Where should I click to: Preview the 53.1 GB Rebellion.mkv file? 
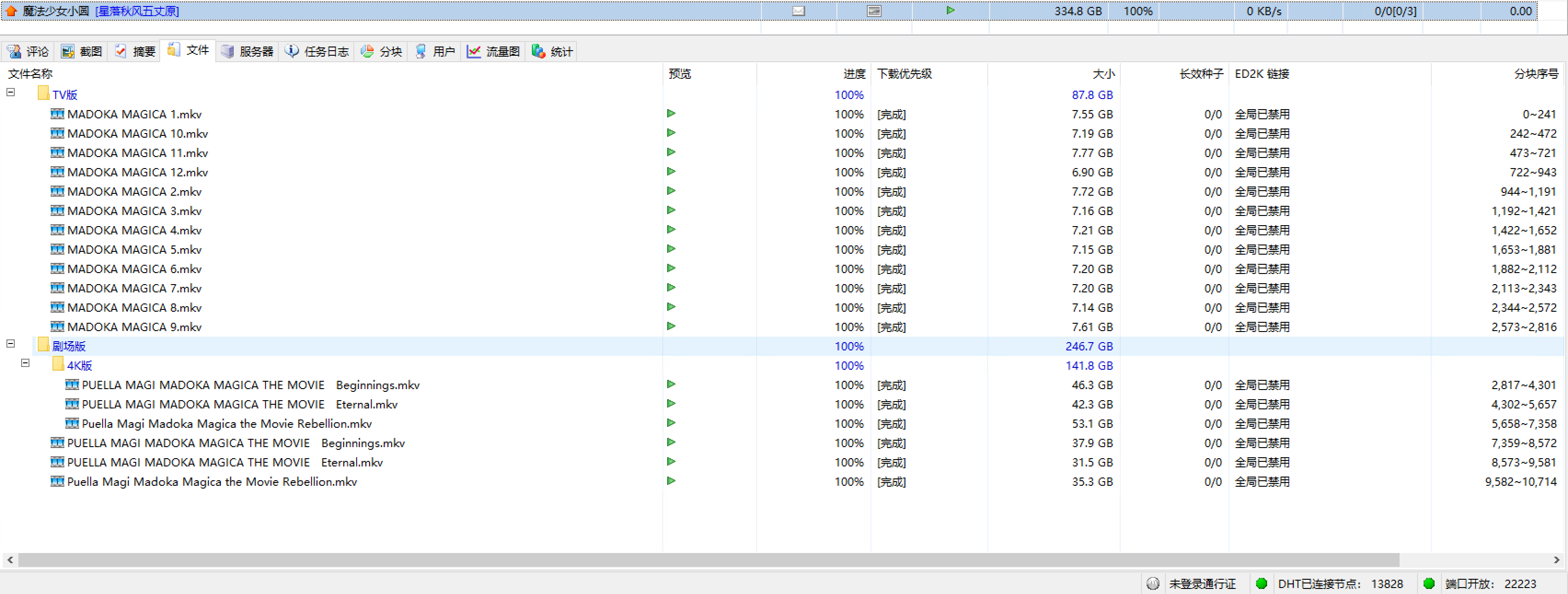click(671, 424)
